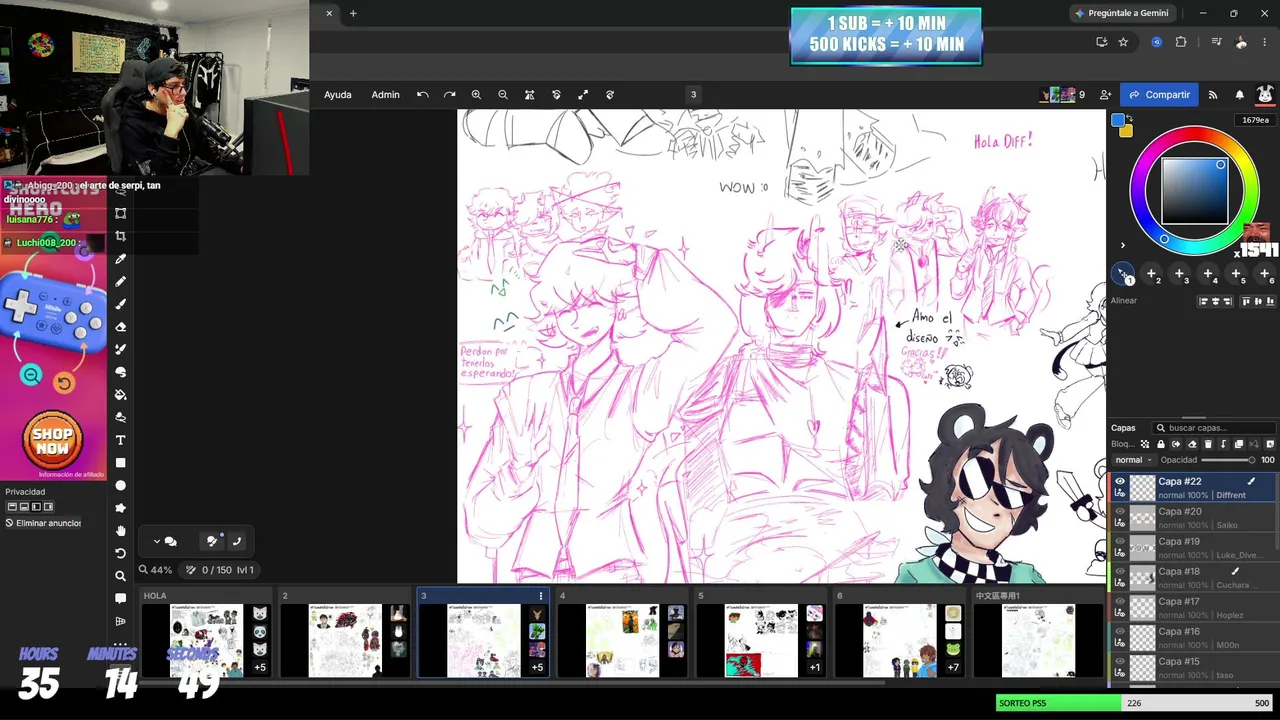
Task: Select the rotate canvas tool
Action: click(121, 553)
